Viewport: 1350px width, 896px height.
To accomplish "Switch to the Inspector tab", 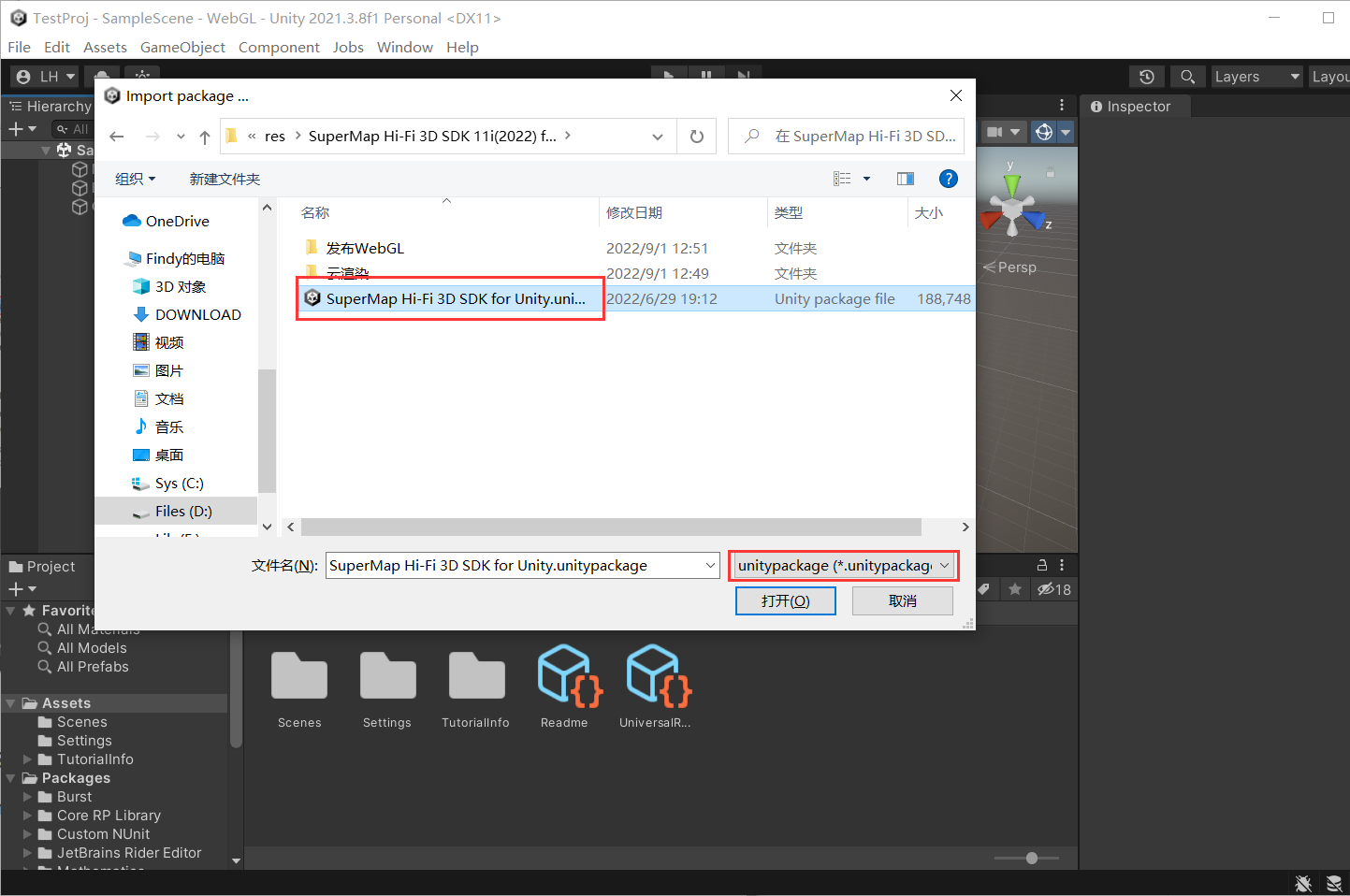I will point(1131,107).
